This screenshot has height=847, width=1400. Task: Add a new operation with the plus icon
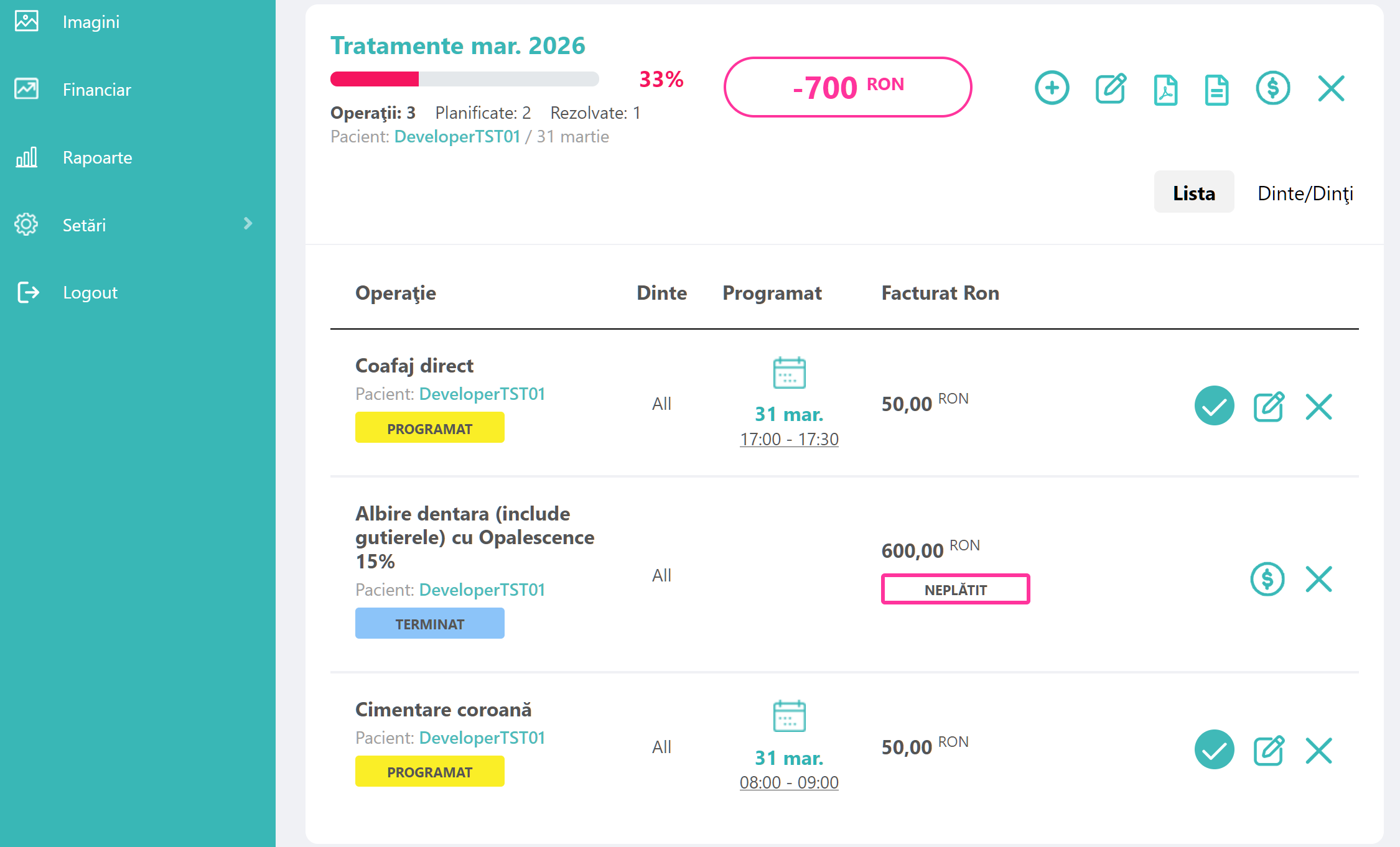[1052, 88]
